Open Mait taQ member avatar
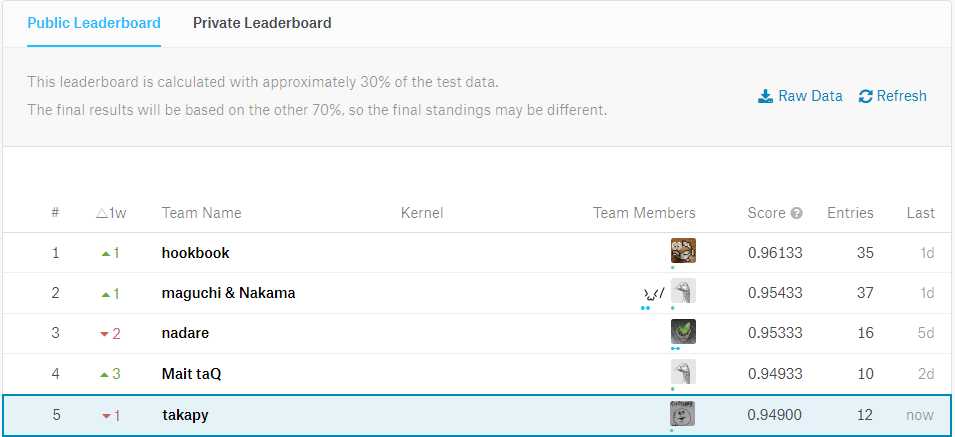This screenshot has width=955, height=437. (683, 373)
